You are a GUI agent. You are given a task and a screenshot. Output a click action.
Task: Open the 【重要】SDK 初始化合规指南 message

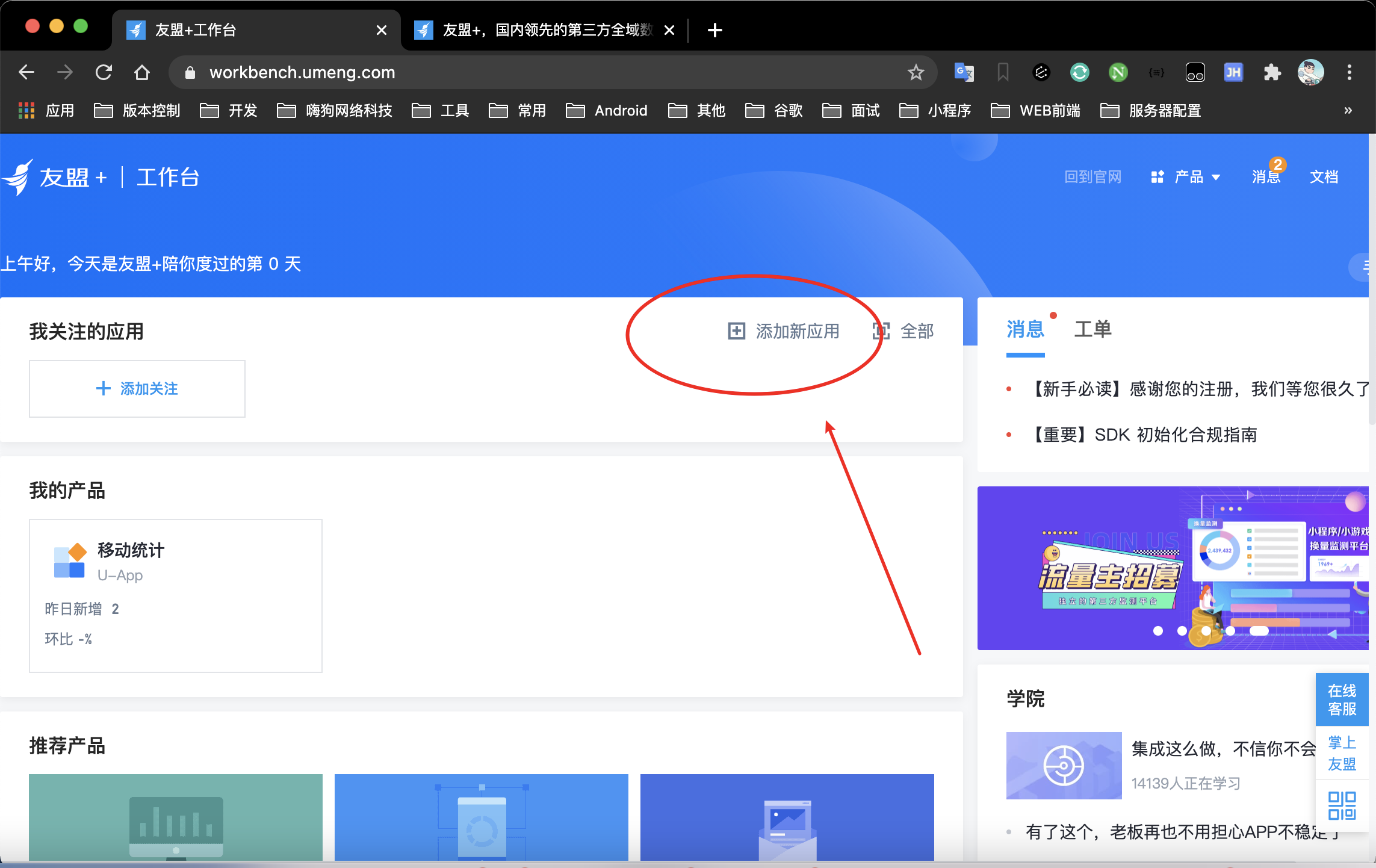pyautogui.click(x=1142, y=435)
